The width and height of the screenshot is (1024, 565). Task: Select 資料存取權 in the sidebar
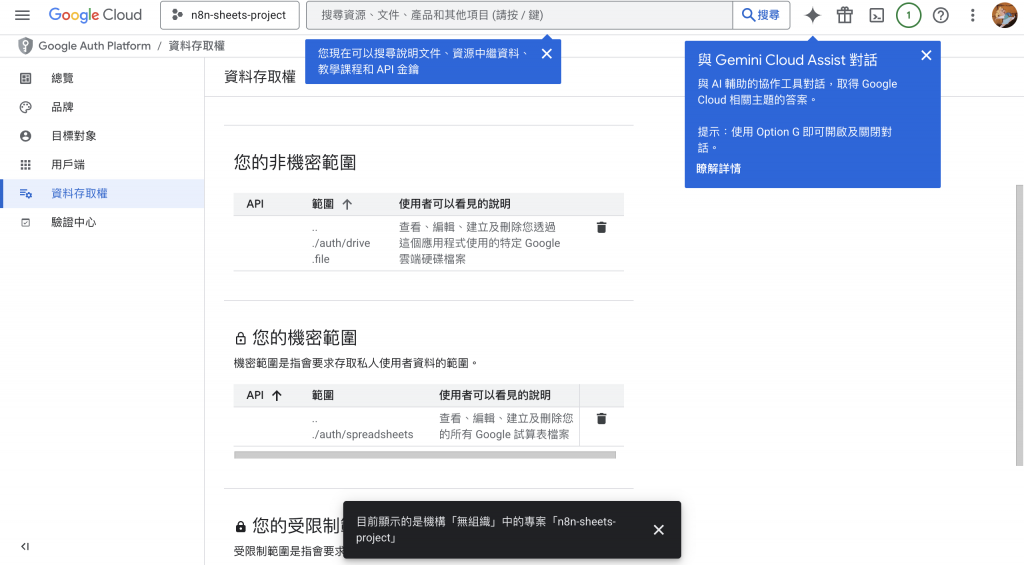[x=102, y=193]
